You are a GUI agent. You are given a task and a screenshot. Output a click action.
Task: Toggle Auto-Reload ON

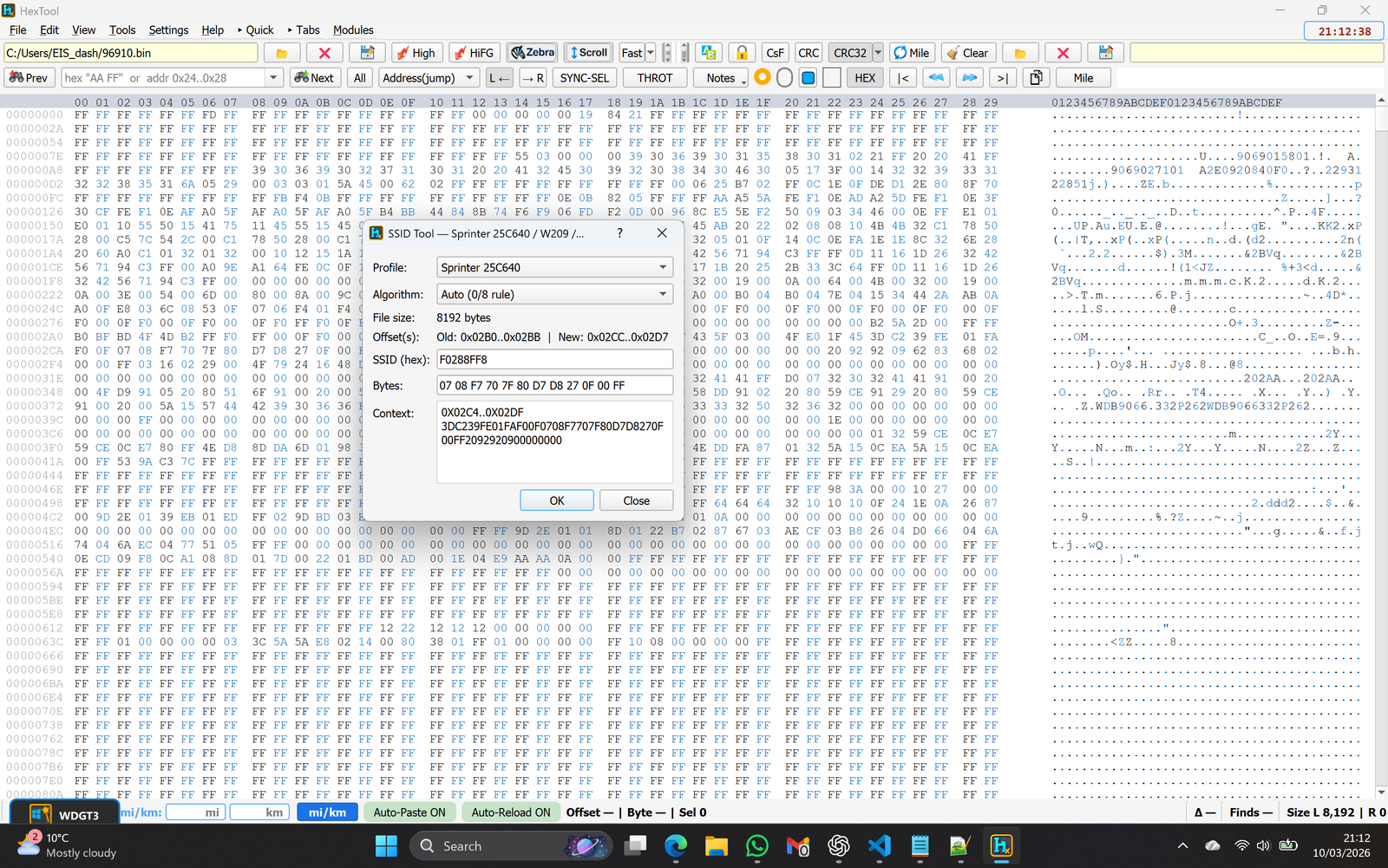[x=510, y=813]
